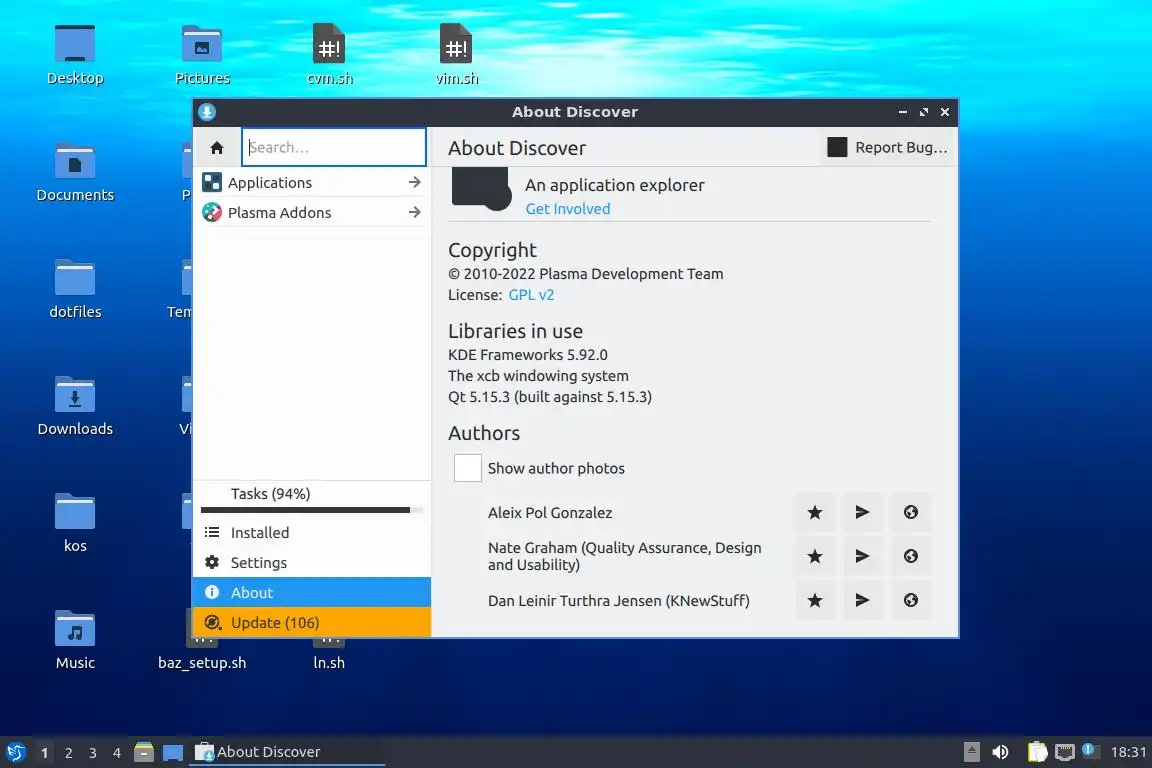1152x768 pixels.
Task: Click the removable media eject icon in the tray
Action: tap(971, 752)
